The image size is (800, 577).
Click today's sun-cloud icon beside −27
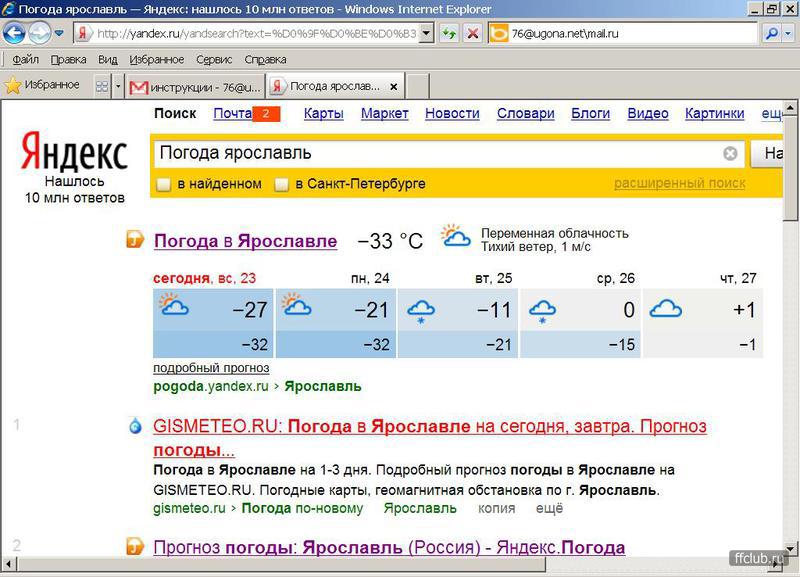(x=174, y=304)
